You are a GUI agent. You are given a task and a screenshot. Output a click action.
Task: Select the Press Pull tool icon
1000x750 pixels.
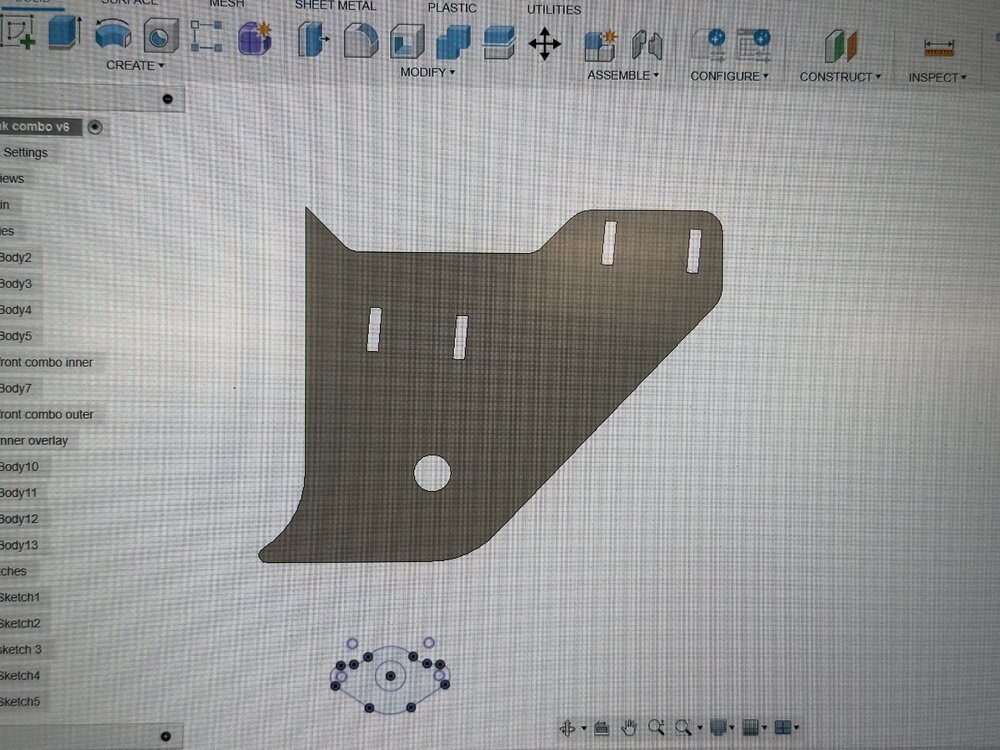[313, 40]
